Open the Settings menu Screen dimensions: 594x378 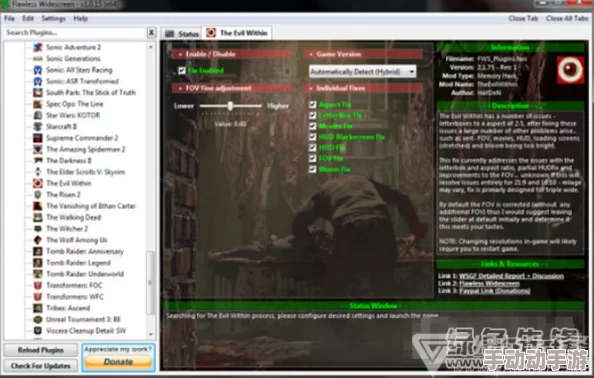[53, 19]
